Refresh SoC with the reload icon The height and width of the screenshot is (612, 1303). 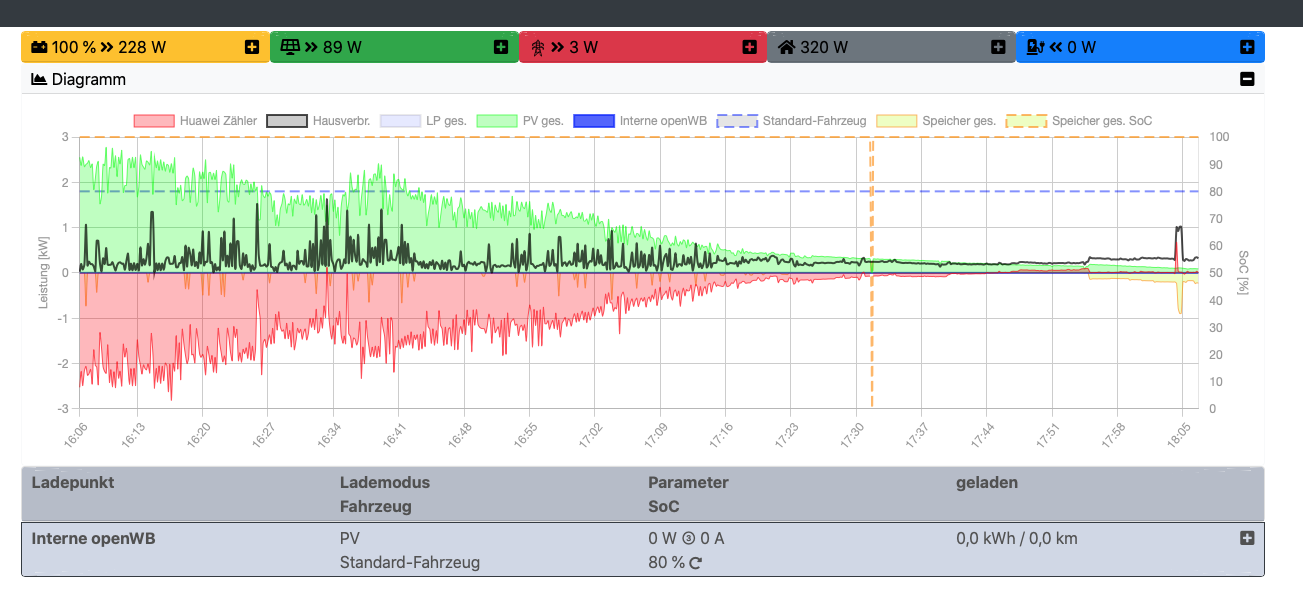point(695,563)
